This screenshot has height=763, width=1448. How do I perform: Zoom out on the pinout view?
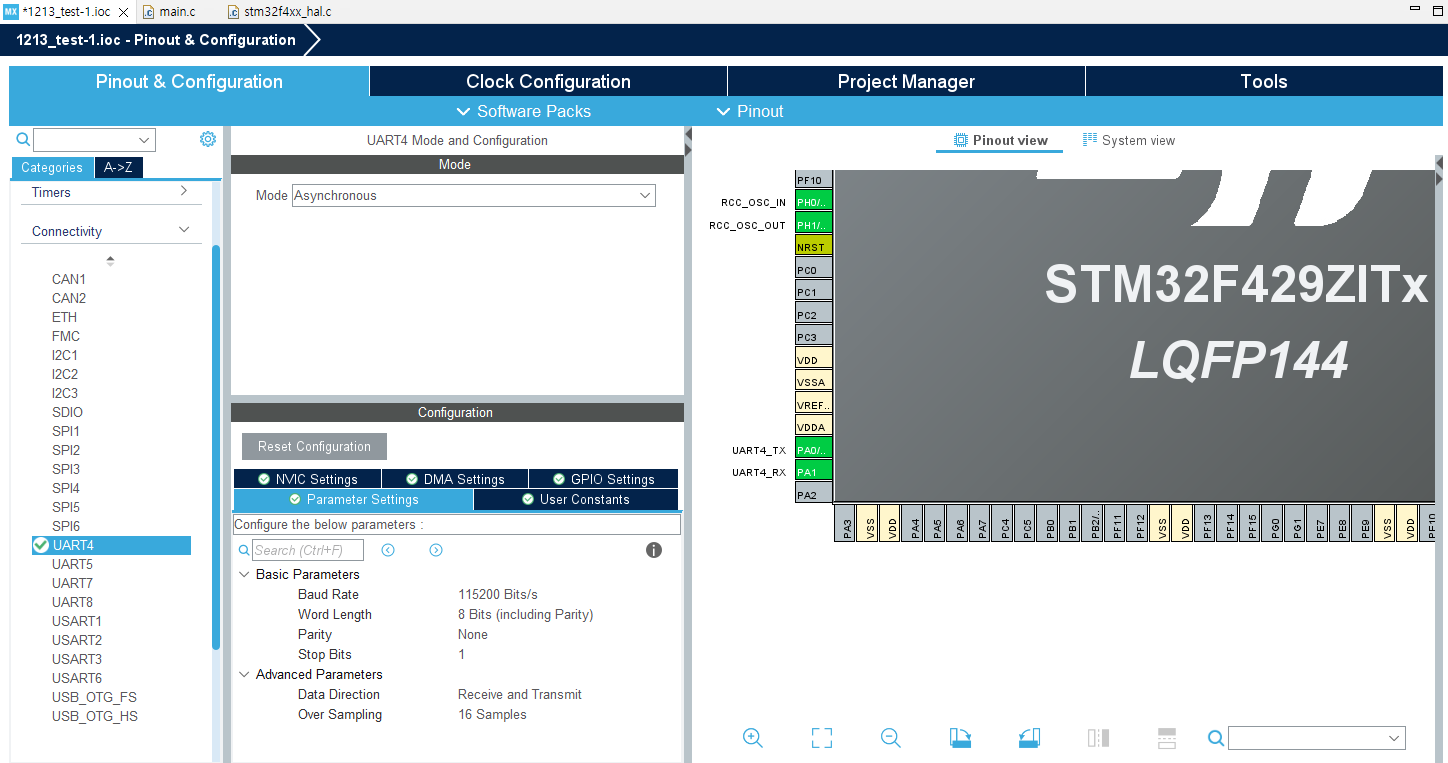pos(890,738)
